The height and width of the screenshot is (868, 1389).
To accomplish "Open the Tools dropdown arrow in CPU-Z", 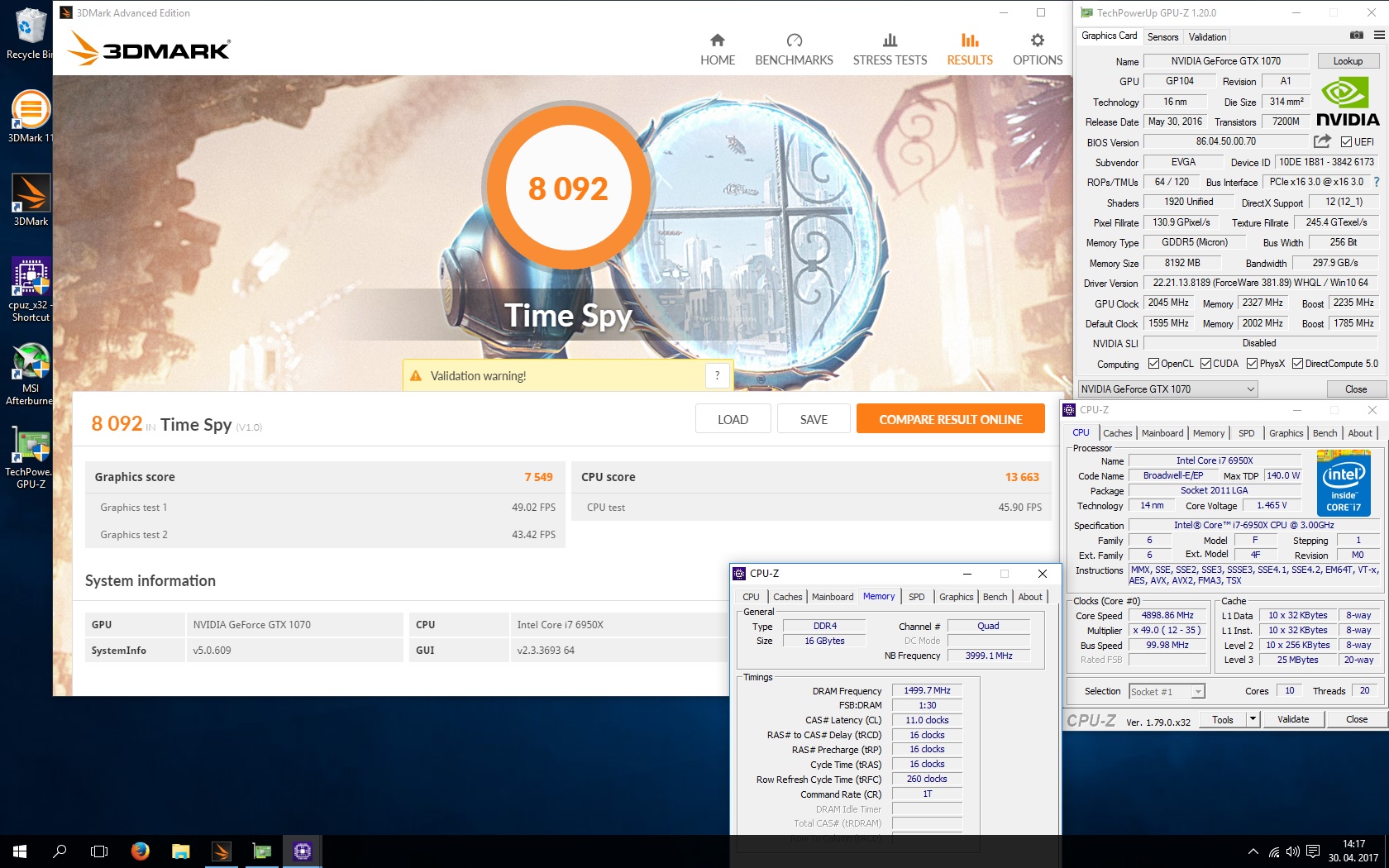I will coord(1253,719).
